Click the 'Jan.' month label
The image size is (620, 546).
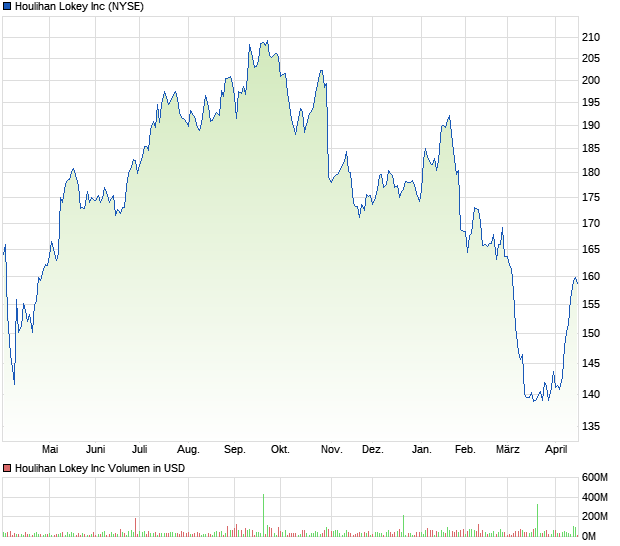[x=422, y=450]
